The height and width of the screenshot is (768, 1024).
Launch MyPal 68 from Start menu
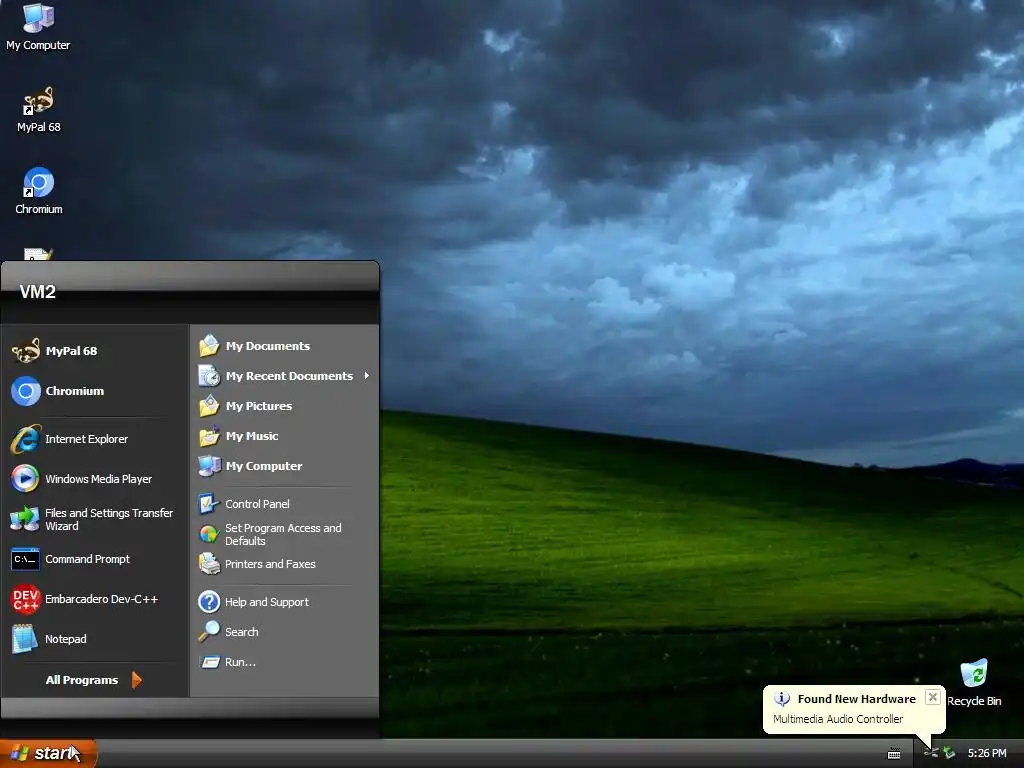tap(95, 351)
